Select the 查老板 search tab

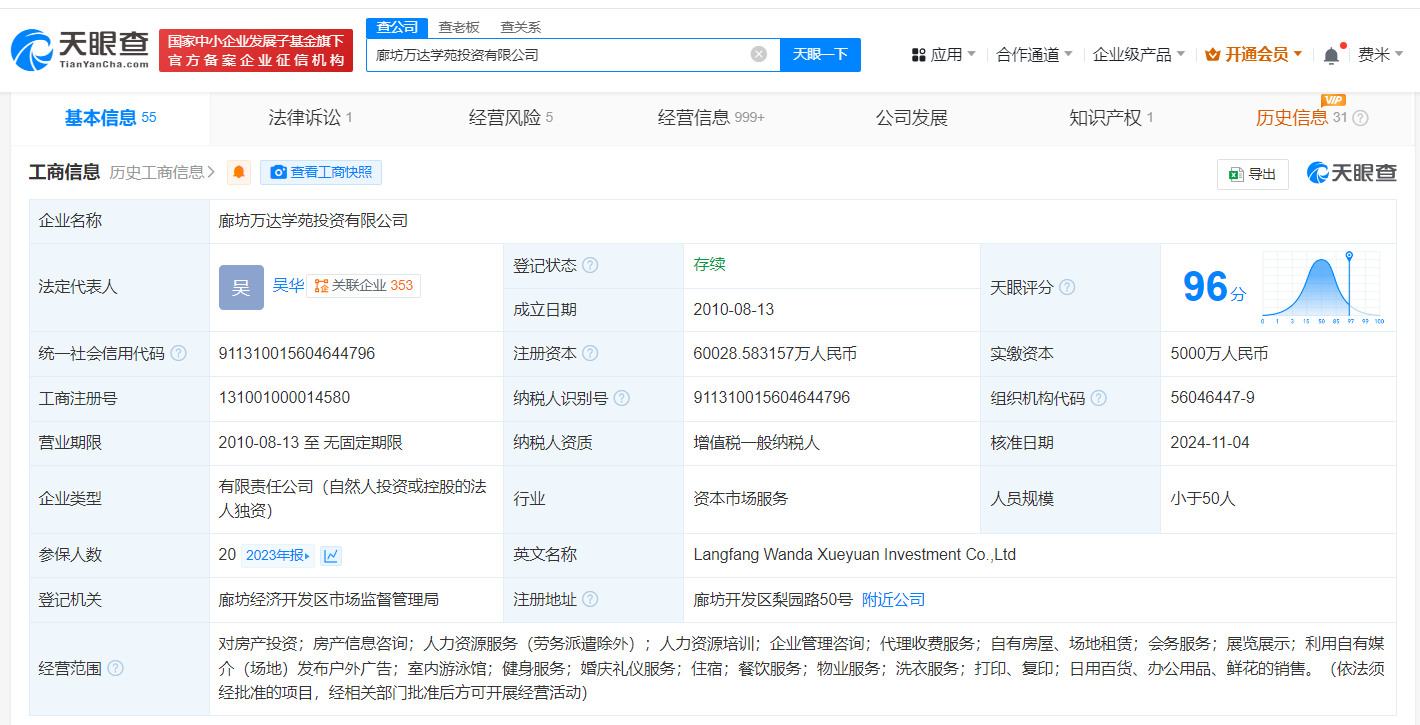click(459, 27)
